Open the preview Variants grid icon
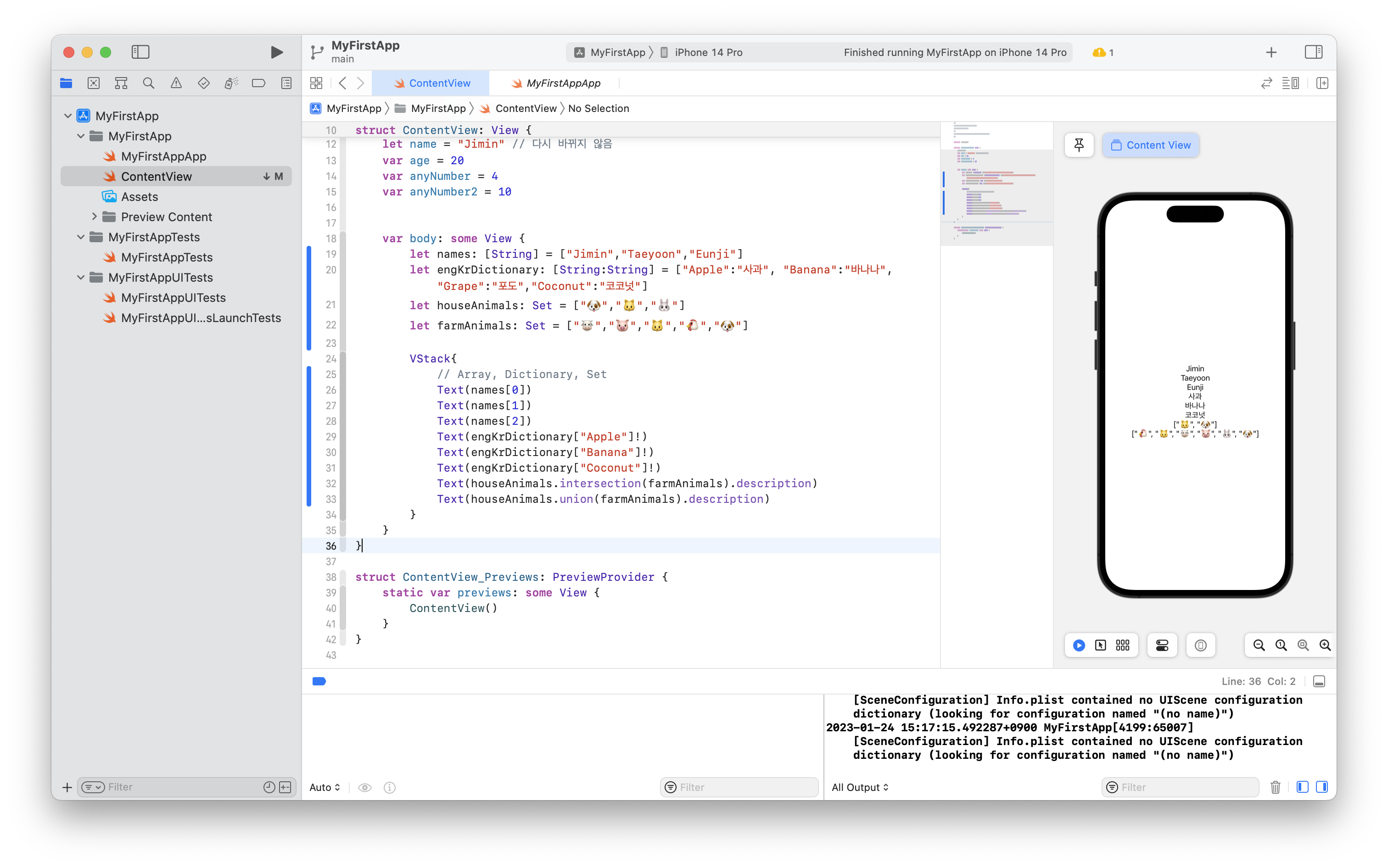Screen dimensions: 1388x868 tap(1122, 645)
